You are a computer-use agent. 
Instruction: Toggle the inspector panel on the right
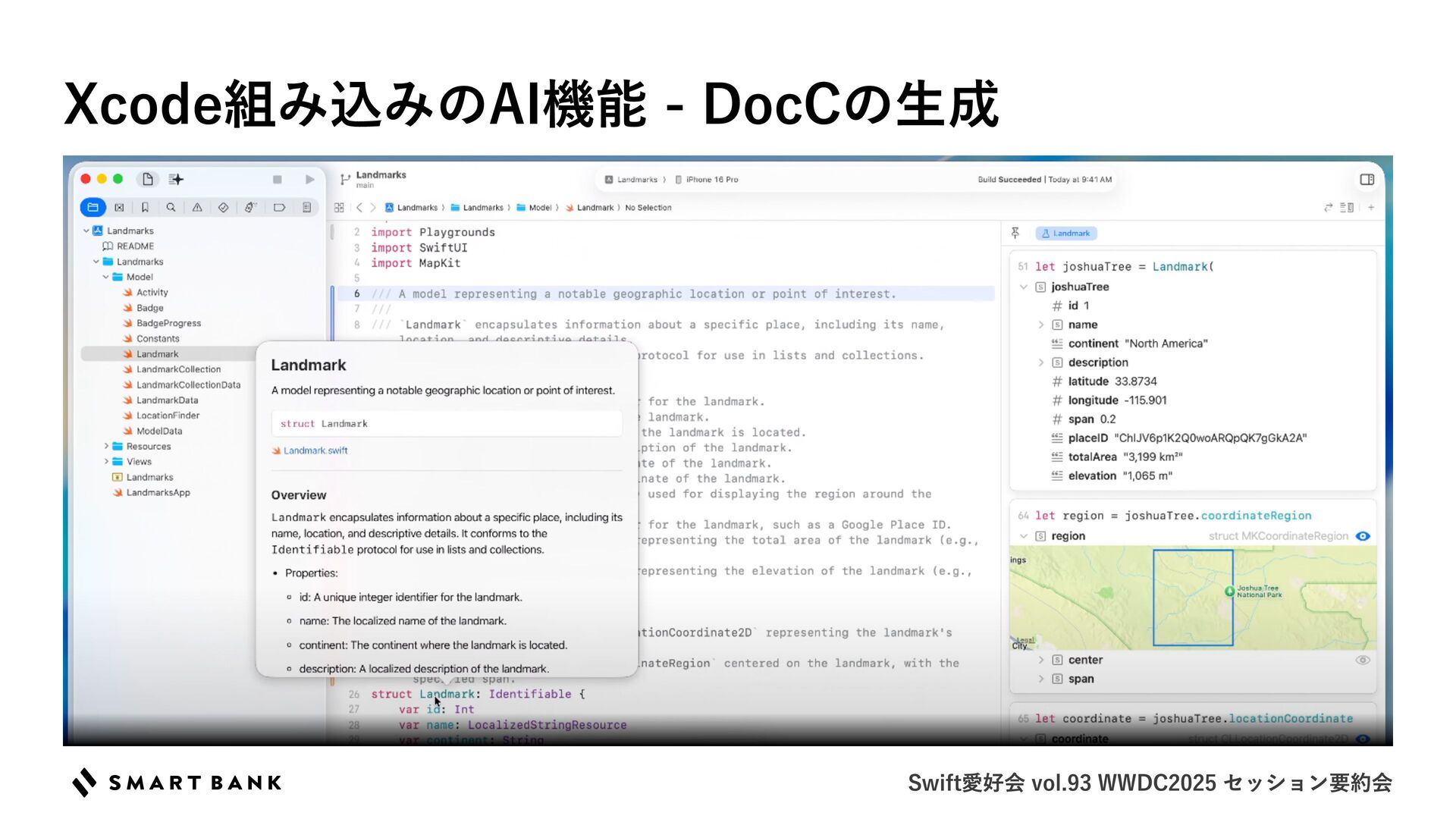1367,180
